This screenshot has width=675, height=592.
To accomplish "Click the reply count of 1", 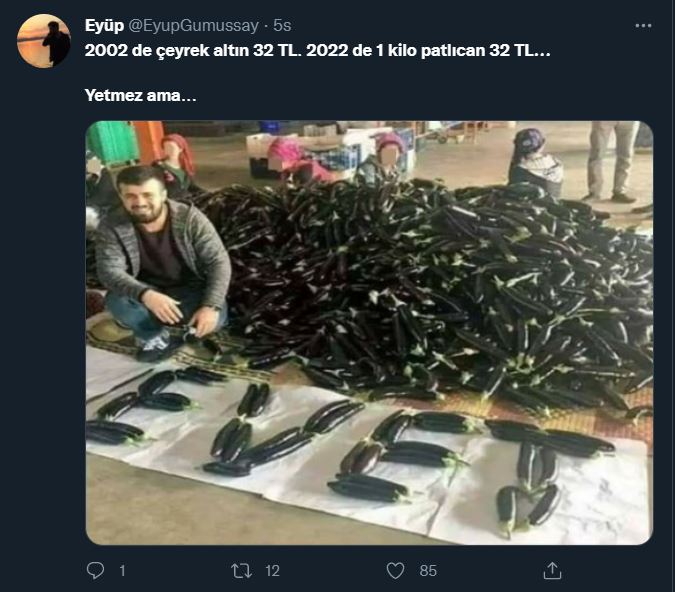I will (122, 570).
